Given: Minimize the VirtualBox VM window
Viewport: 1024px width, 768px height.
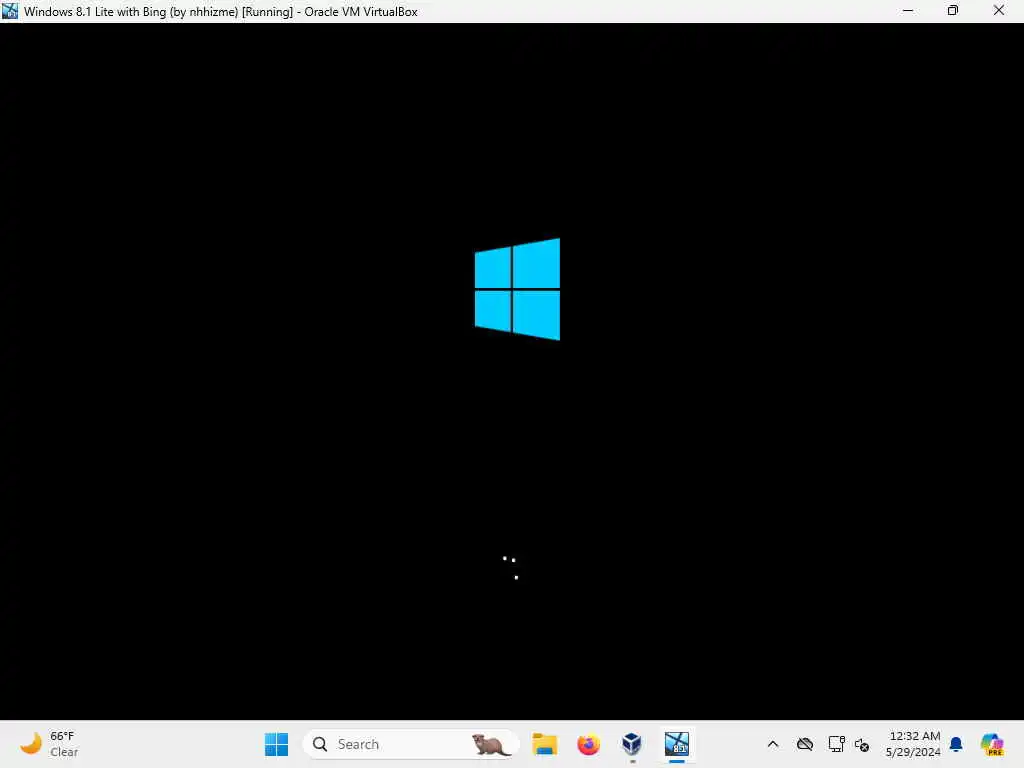Looking at the screenshot, I should tap(908, 11).
